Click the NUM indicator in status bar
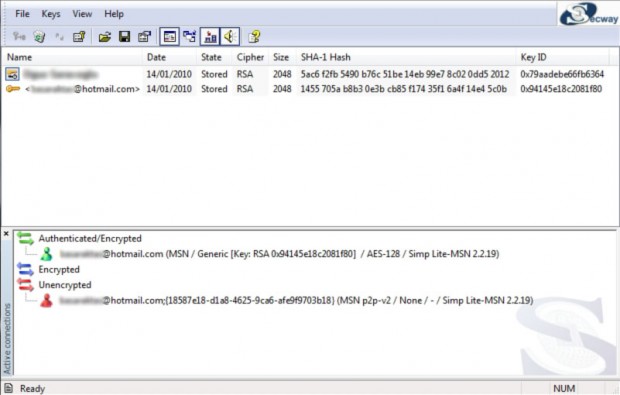Screen dimensions: 620x395 [564, 389]
